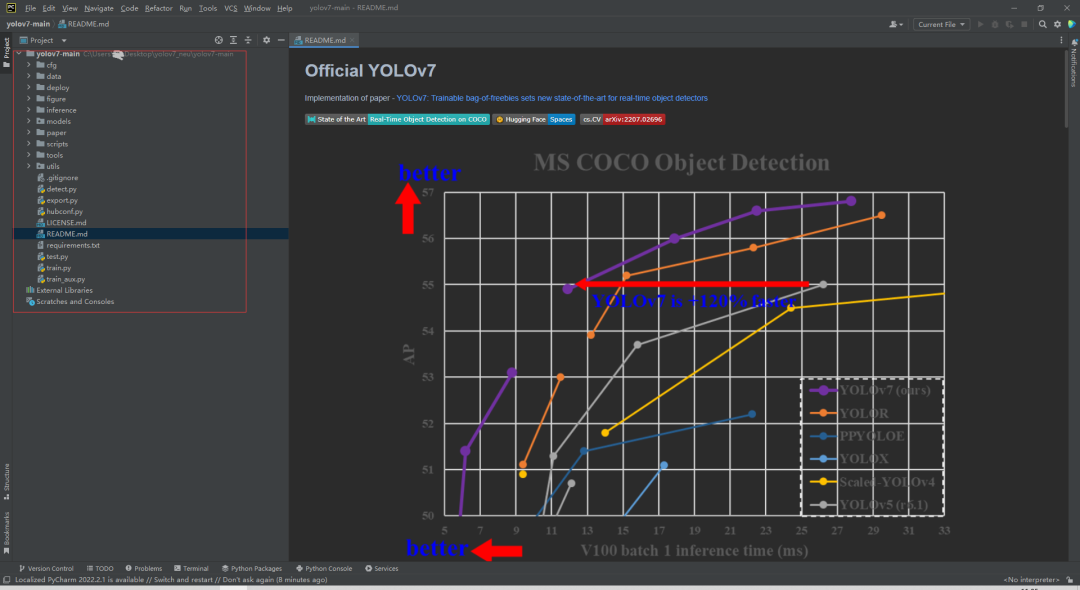The height and width of the screenshot is (590, 1080).
Task: Click the PyCharm update notification in status bar
Action: 171,580
